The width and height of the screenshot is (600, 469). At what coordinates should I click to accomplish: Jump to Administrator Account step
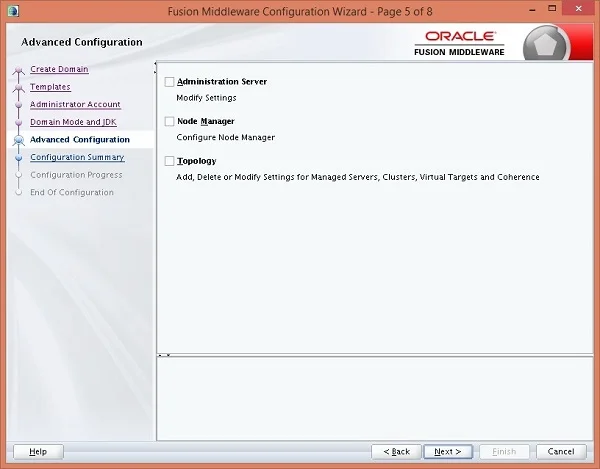click(75, 104)
